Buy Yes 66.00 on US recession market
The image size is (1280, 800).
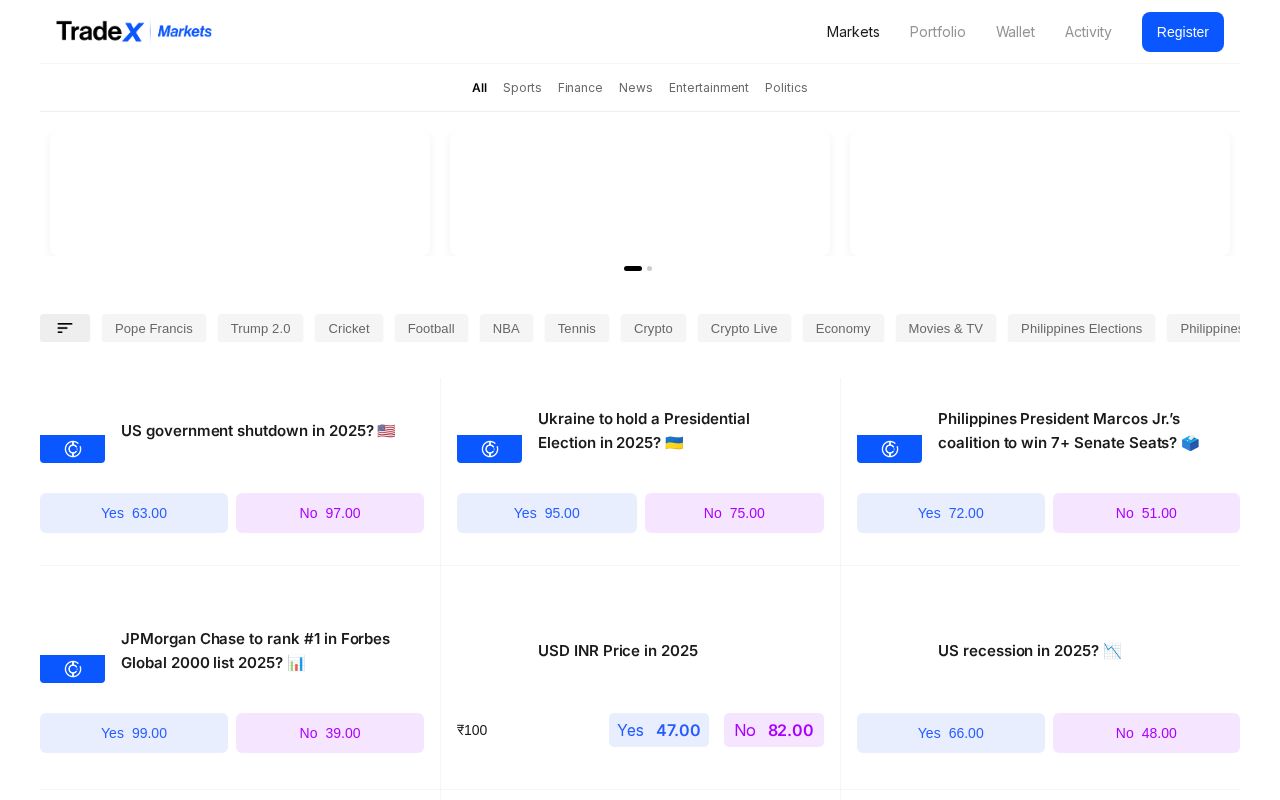951,733
